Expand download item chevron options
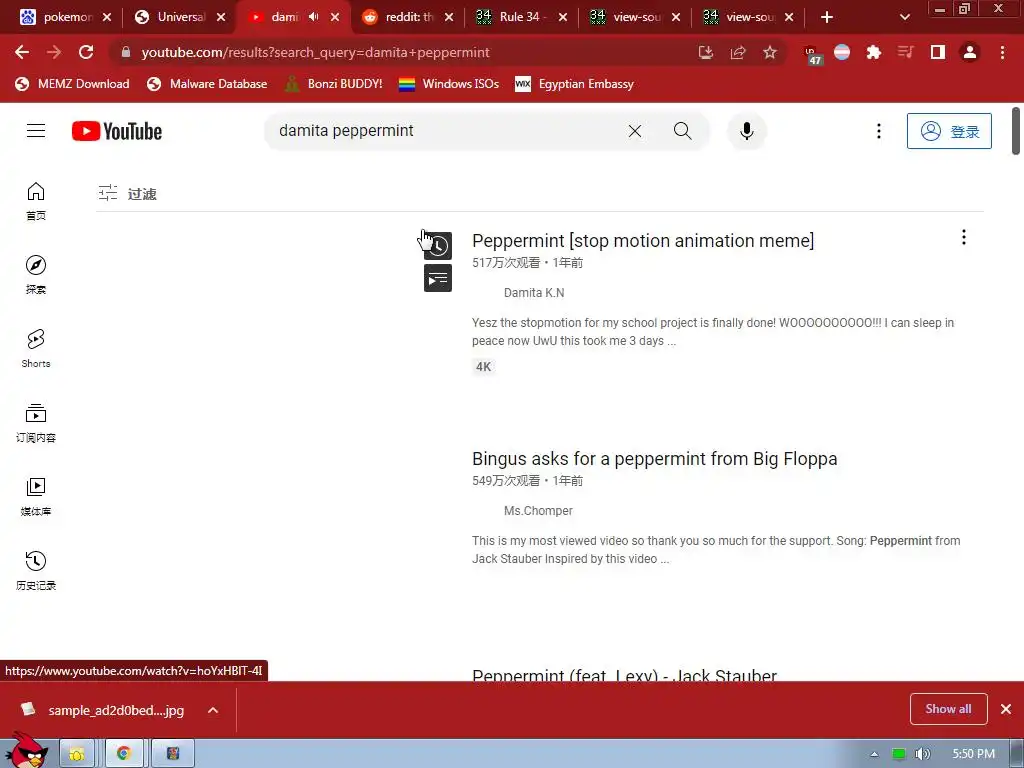Image resolution: width=1024 pixels, height=768 pixels. point(213,710)
